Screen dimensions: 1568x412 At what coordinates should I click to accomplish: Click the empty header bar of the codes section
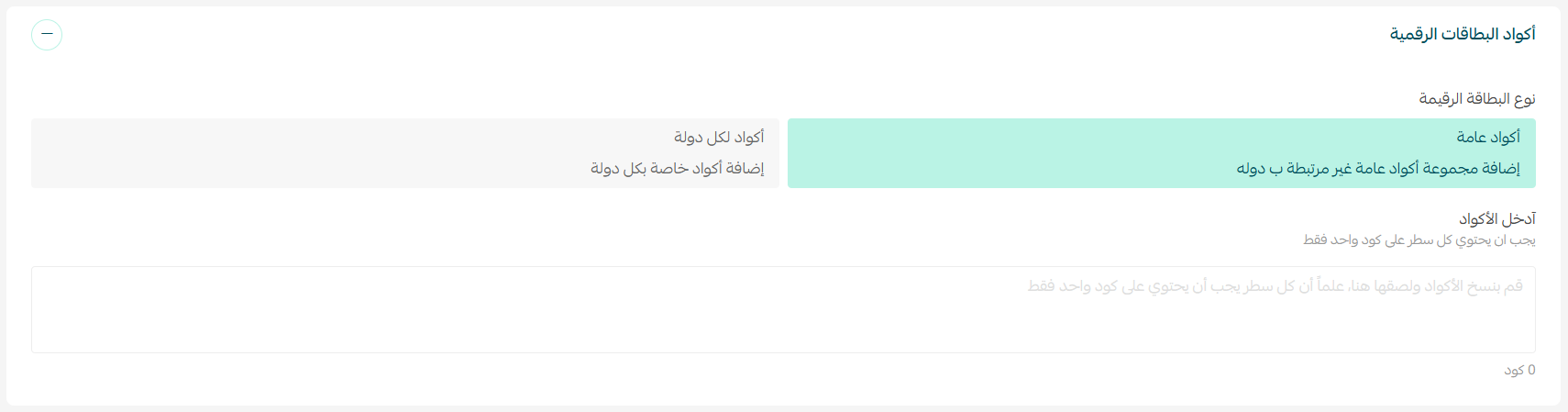tap(734, 35)
